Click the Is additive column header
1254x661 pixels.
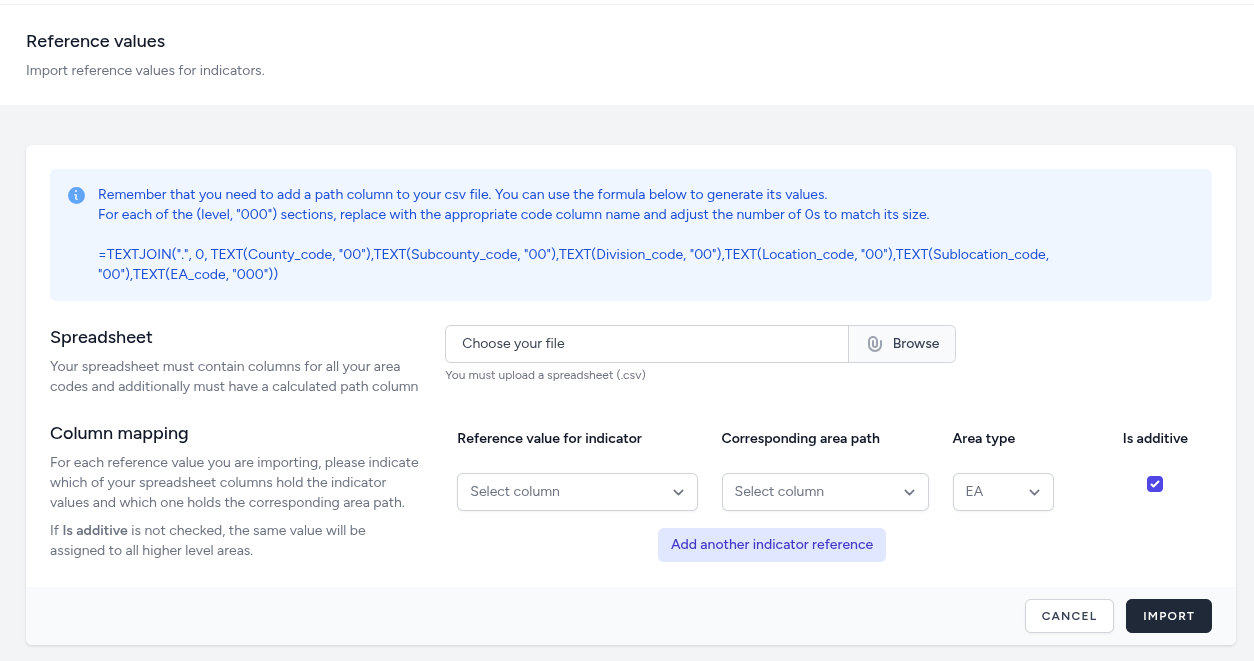(1155, 438)
